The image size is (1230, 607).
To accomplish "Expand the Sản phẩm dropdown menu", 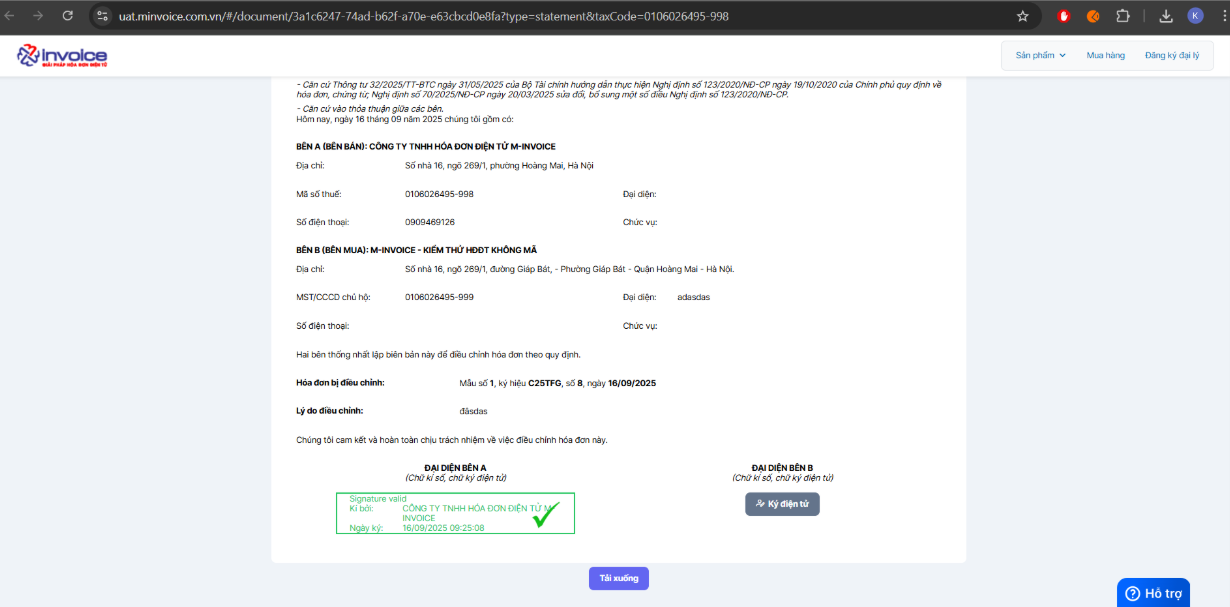I will coord(1041,56).
